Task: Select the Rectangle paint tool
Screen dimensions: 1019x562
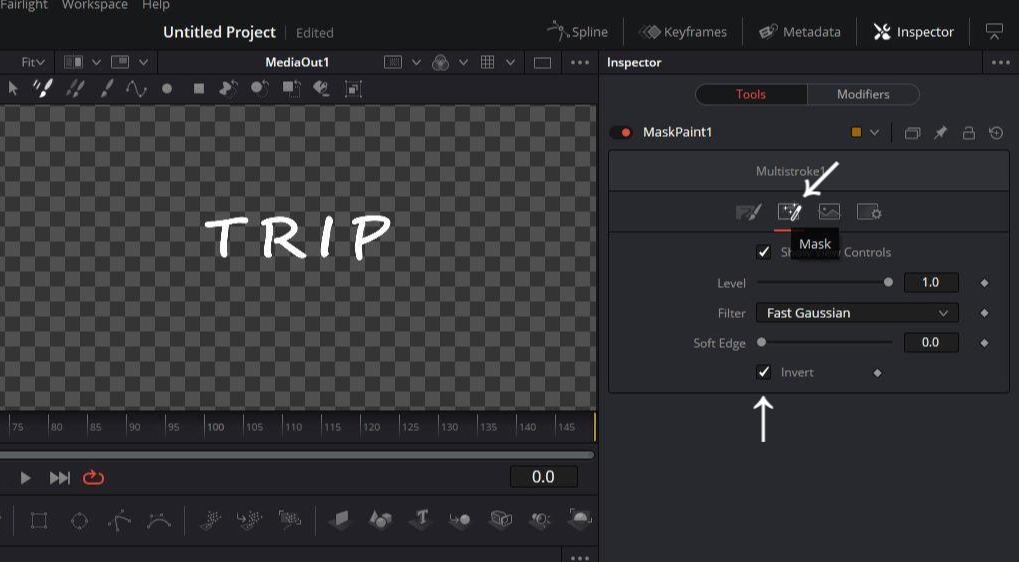Action: [199, 88]
